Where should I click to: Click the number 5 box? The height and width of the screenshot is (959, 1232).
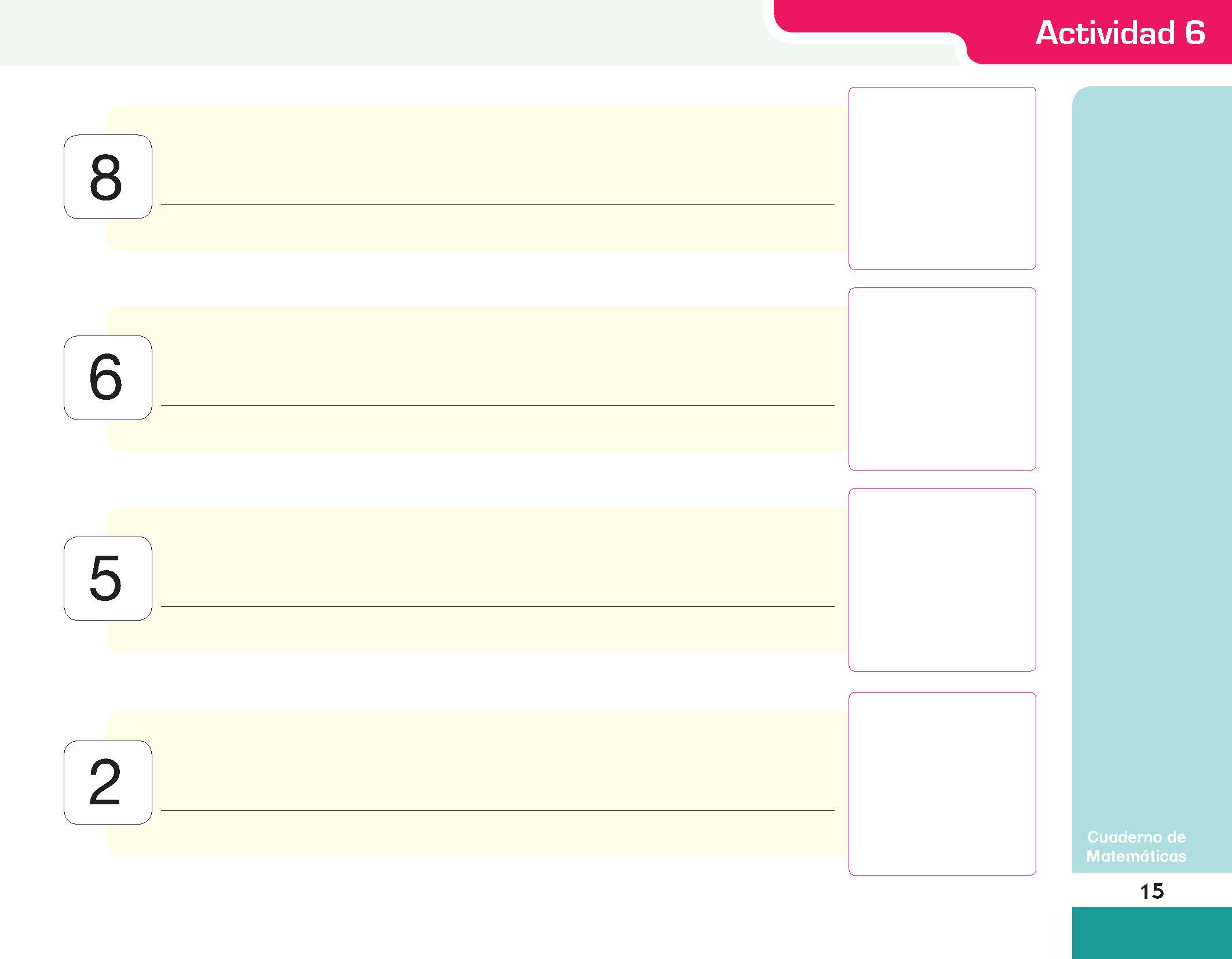108,578
